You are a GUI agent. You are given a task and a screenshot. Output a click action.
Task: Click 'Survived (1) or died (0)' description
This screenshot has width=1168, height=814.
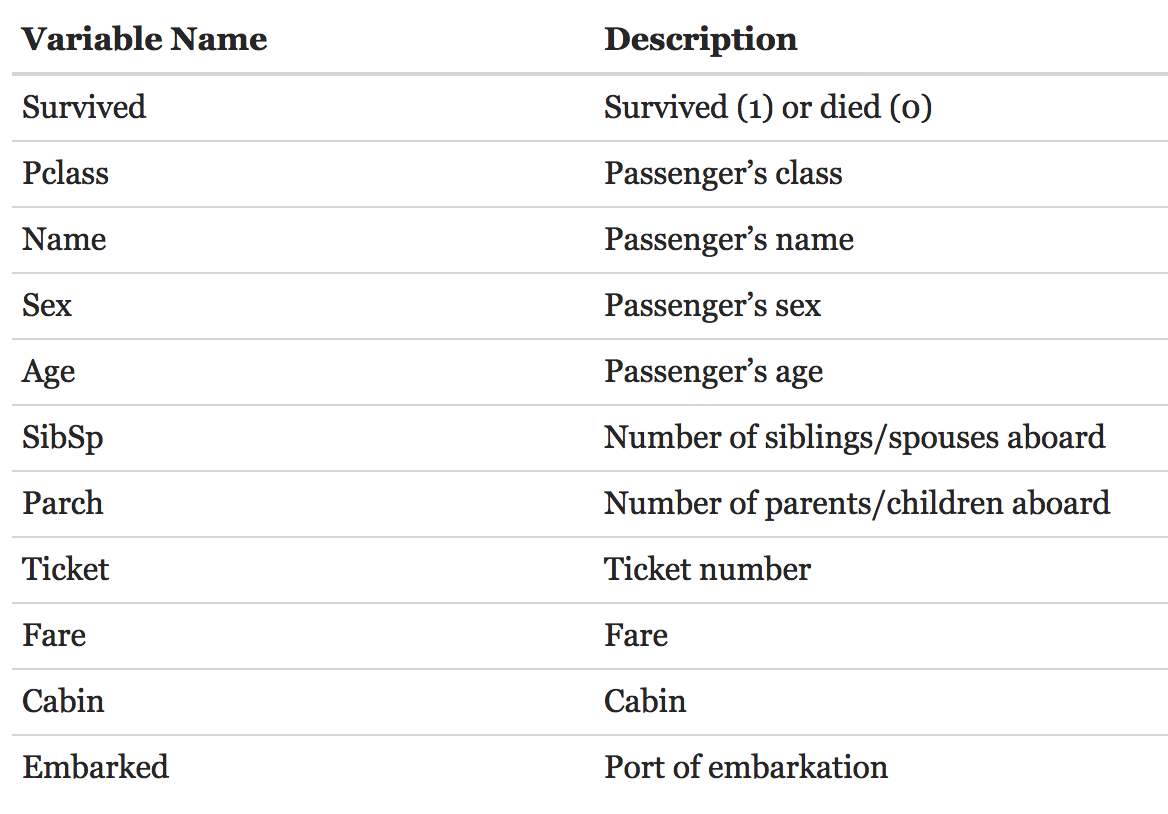768,107
